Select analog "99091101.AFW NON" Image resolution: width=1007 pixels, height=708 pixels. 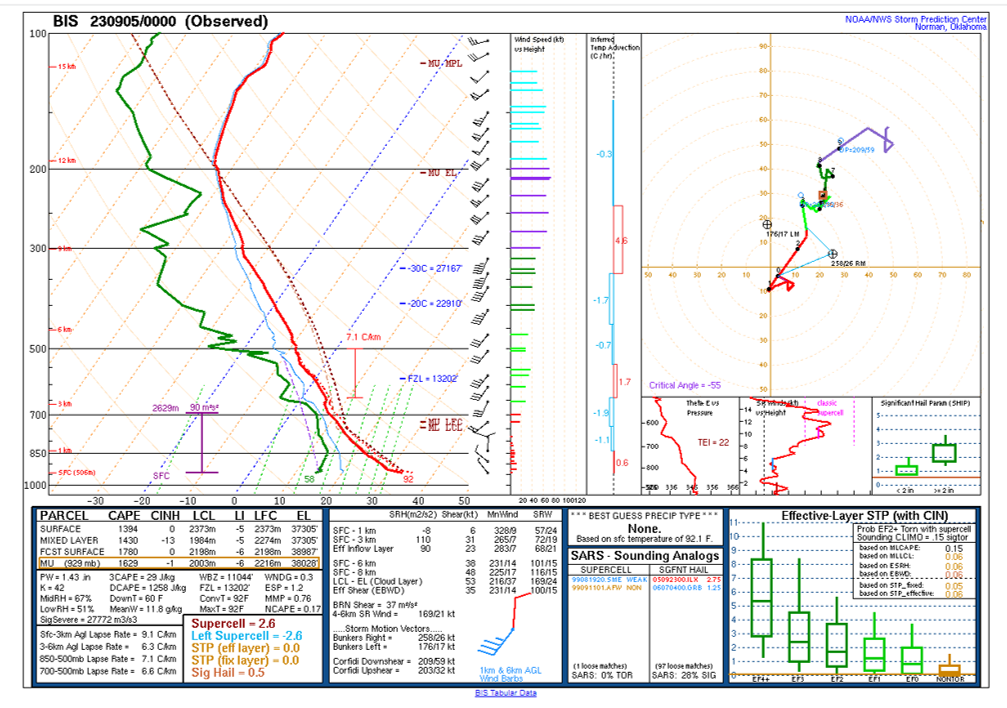click(606, 588)
